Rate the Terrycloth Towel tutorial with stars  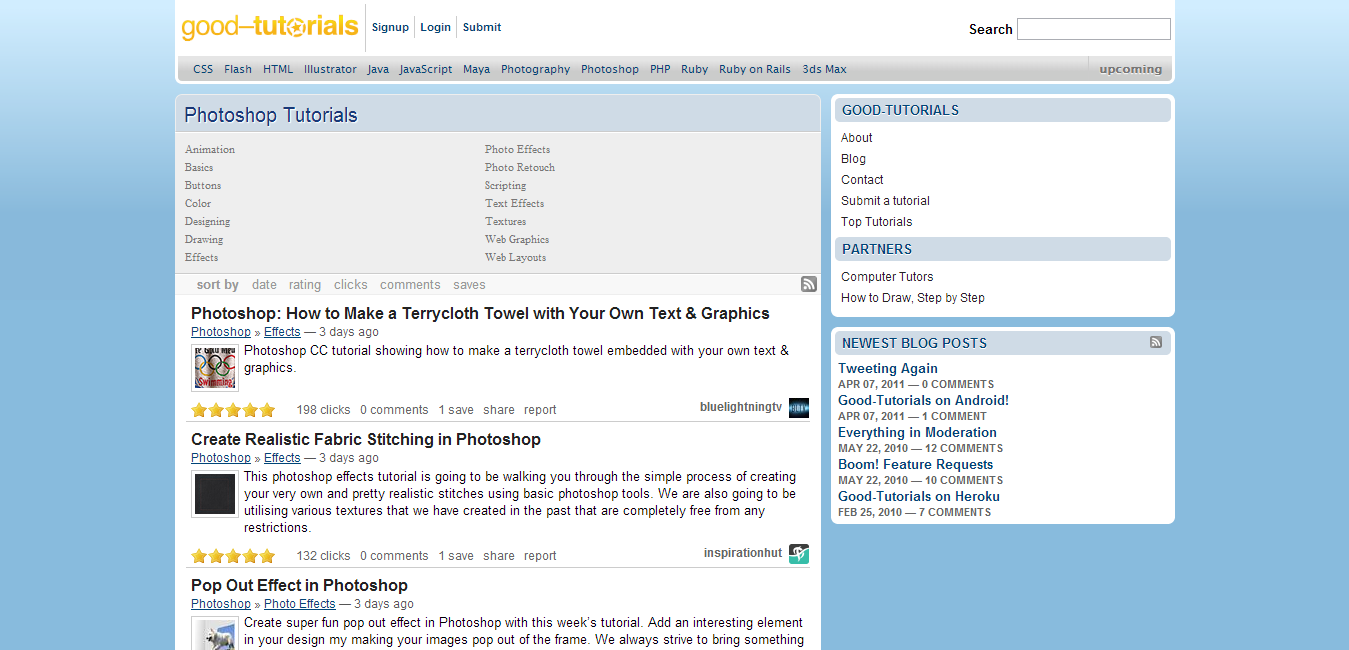(233, 410)
